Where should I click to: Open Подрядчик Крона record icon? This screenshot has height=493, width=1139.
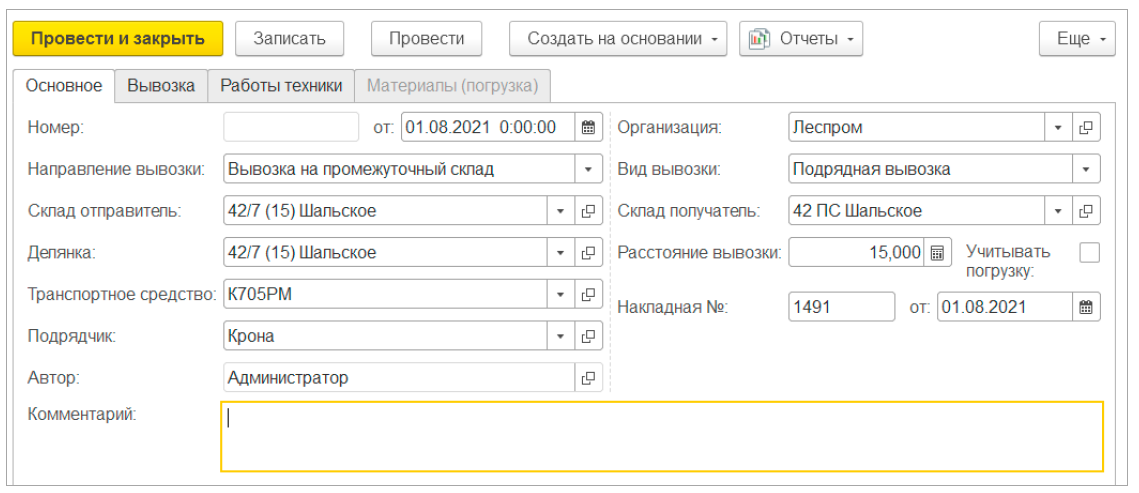click(x=588, y=336)
